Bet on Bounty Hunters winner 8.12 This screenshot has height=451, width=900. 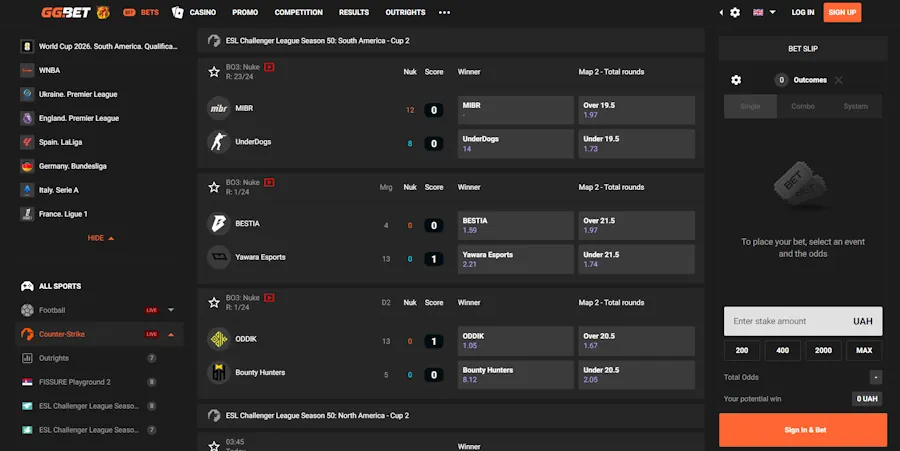pos(515,375)
